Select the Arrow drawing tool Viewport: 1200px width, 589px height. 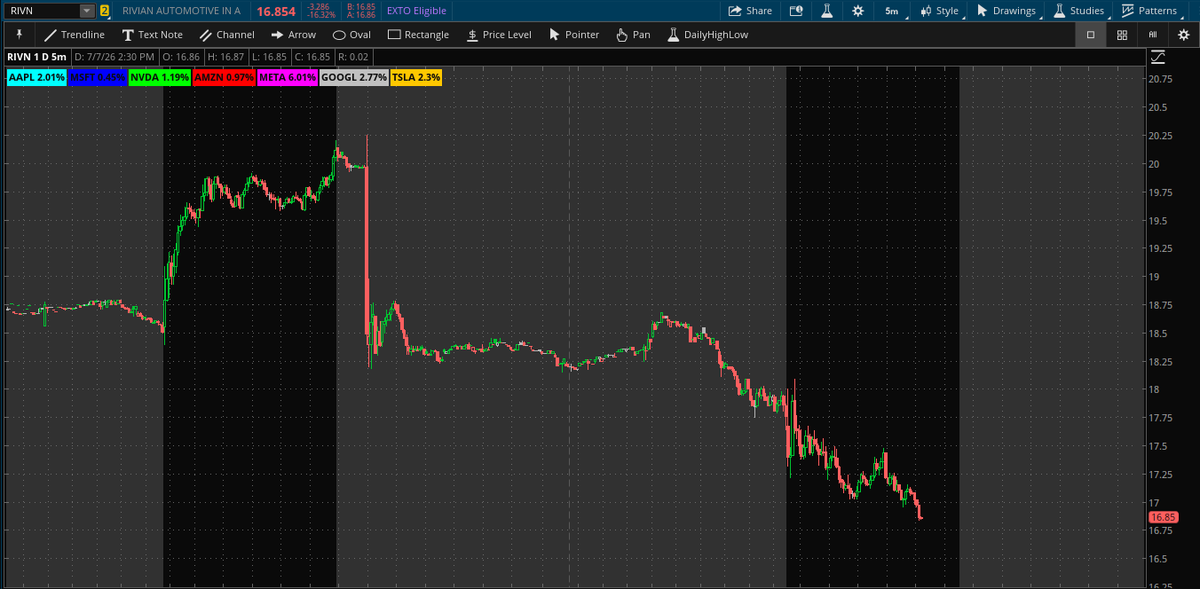pos(293,34)
